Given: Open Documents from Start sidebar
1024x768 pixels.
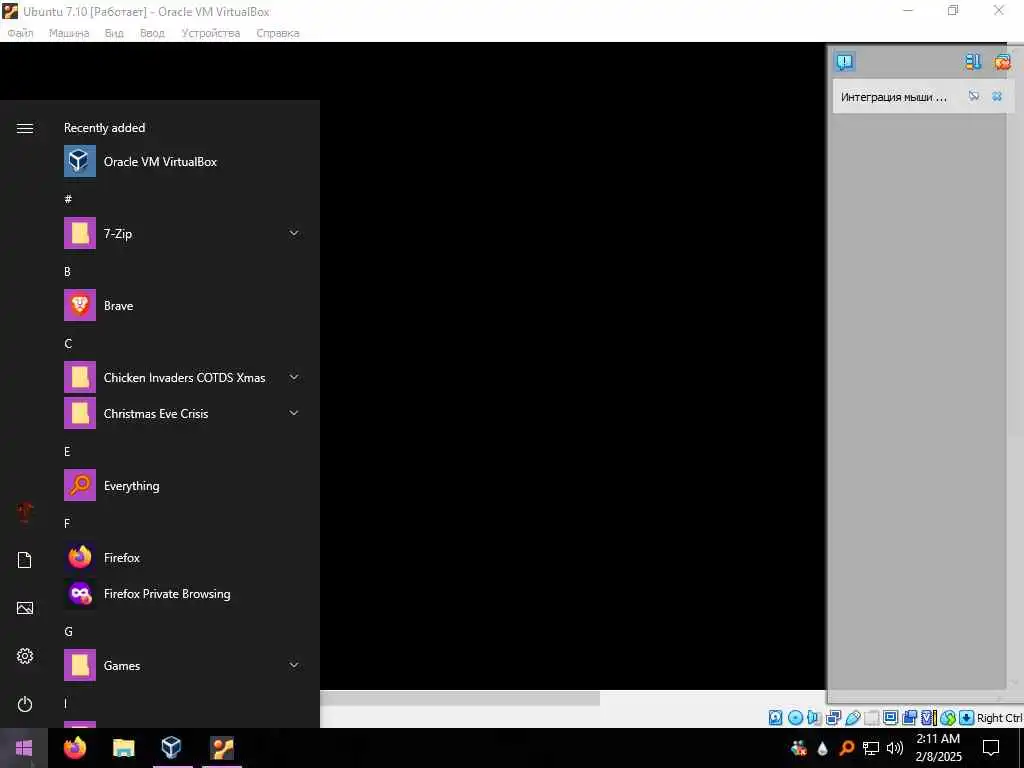Looking at the screenshot, I should [25, 560].
